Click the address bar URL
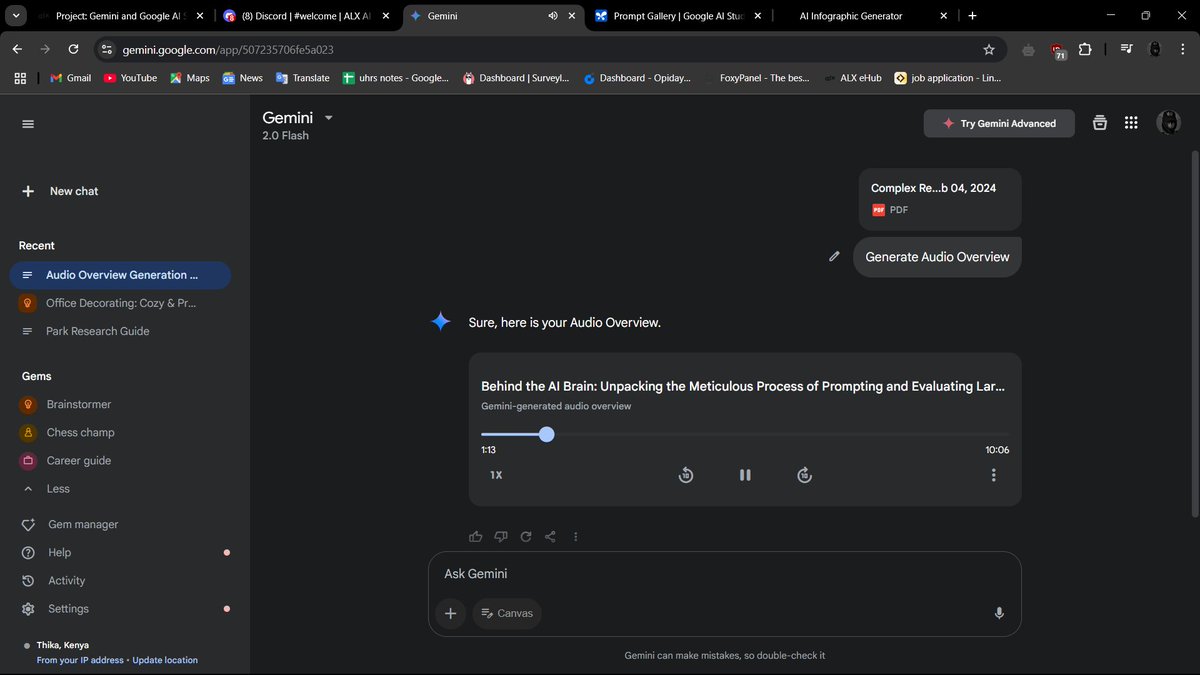Viewport: 1200px width, 675px height. (x=228, y=49)
